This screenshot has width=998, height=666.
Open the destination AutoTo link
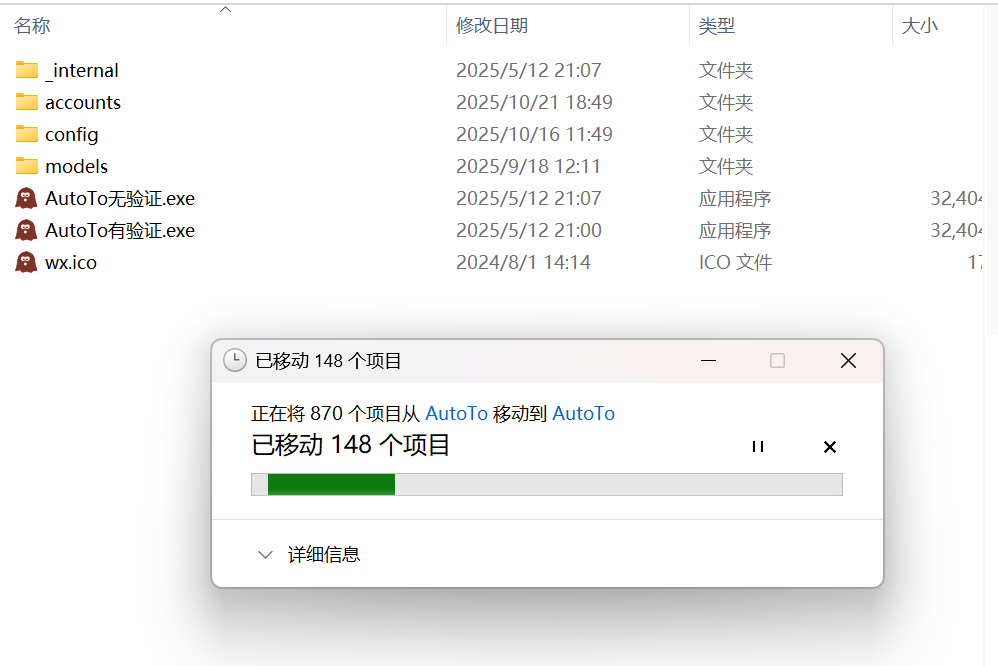[x=583, y=413]
